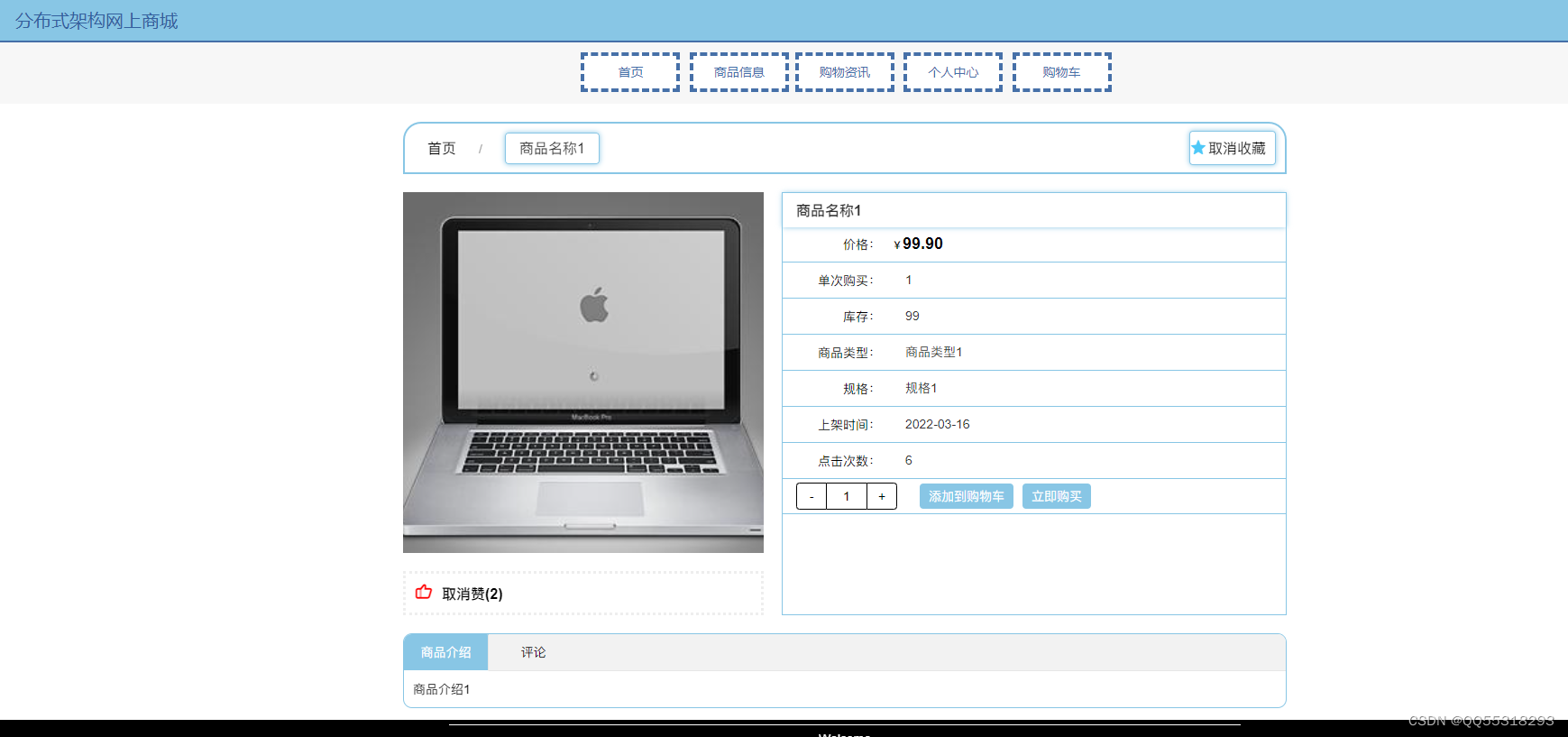1568x737 pixels.
Task: Click the quantity input field showing 1
Action: (847, 496)
